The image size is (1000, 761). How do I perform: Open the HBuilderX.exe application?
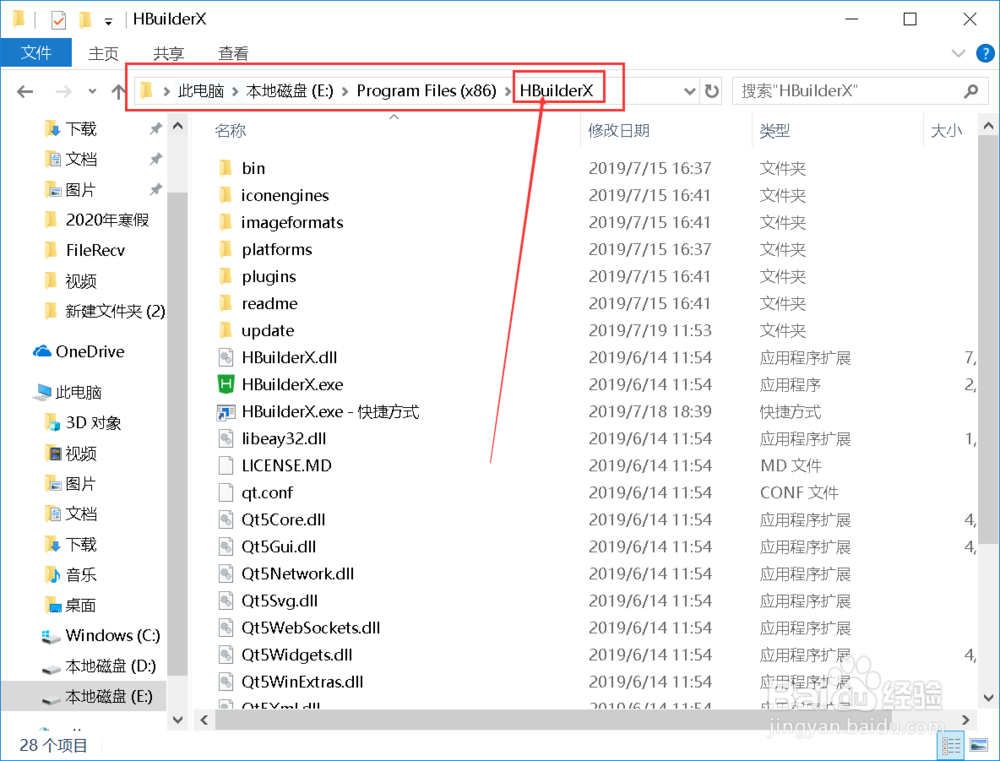coord(292,384)
